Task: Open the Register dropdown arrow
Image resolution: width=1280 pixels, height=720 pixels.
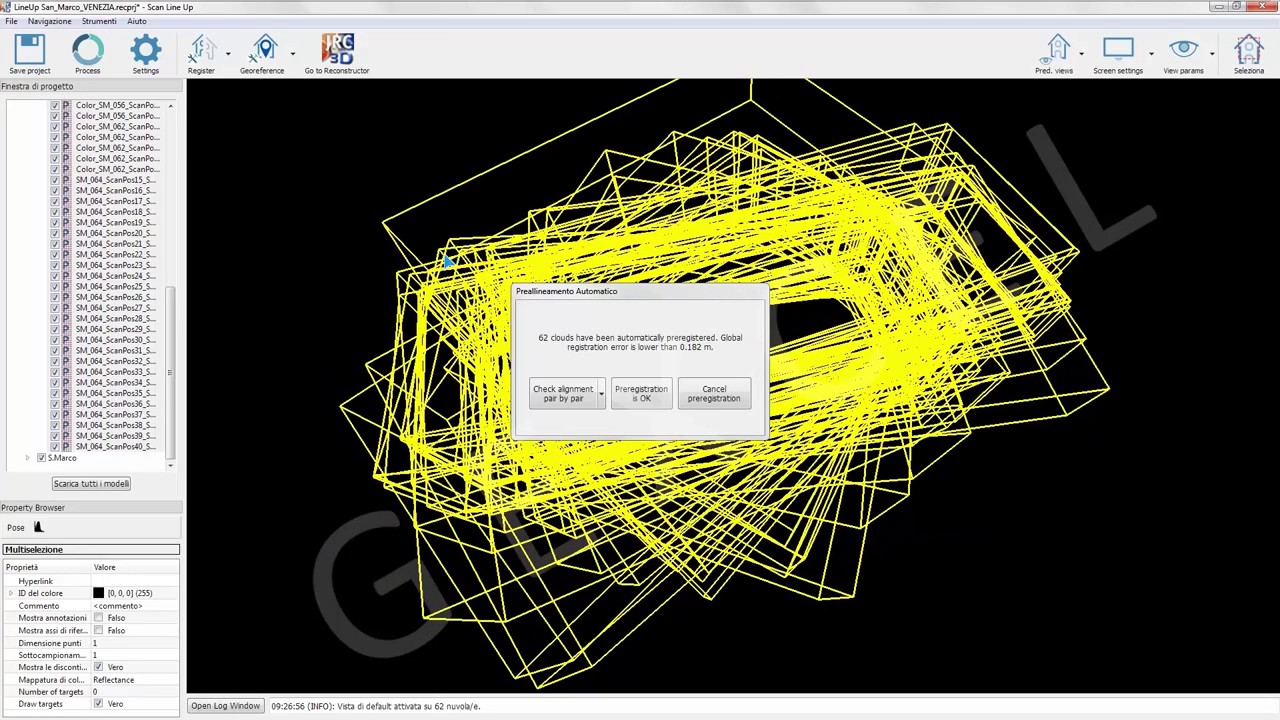Action: 228,53
